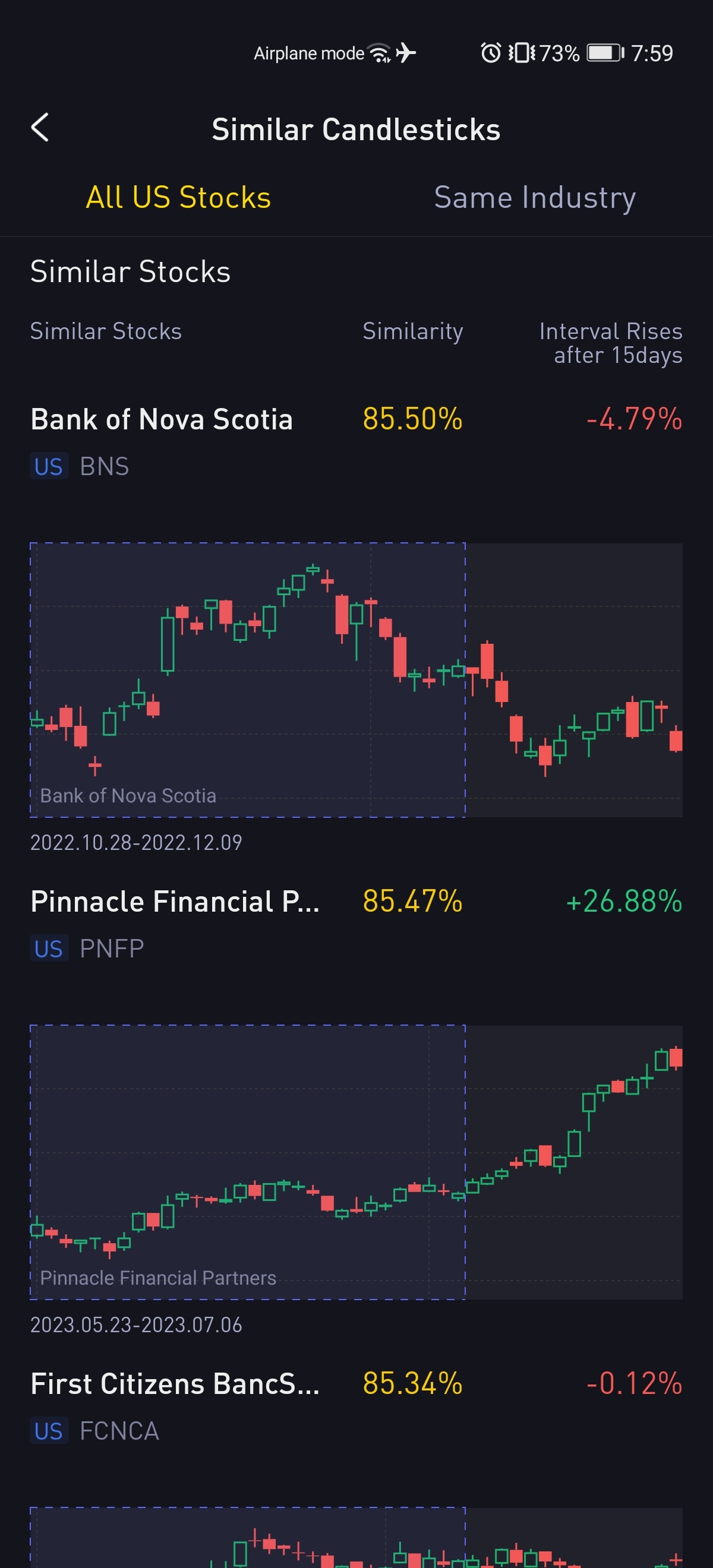This screenshot has width=713, height=1568.
Task: Tap the Bank of Nova Scotia candlestick chart
Action: 356,679
